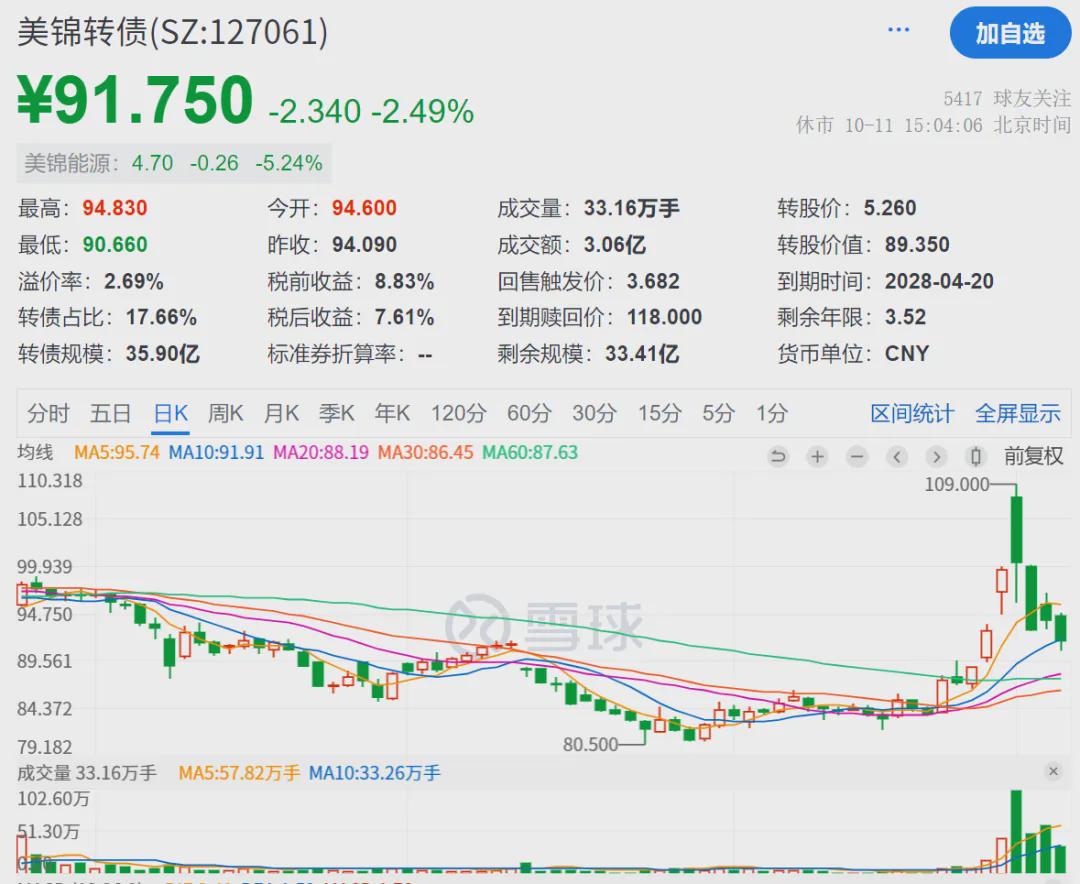The image size is (1080, 884).
Task: Open 区间统计 range statistics
Action: point(912,413)
